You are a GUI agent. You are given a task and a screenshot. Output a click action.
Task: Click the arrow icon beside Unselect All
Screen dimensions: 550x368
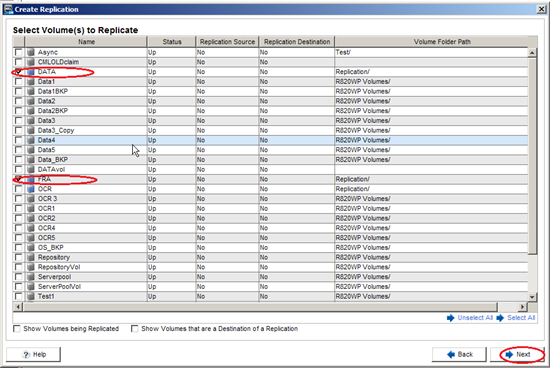click(x=450, y=318)
